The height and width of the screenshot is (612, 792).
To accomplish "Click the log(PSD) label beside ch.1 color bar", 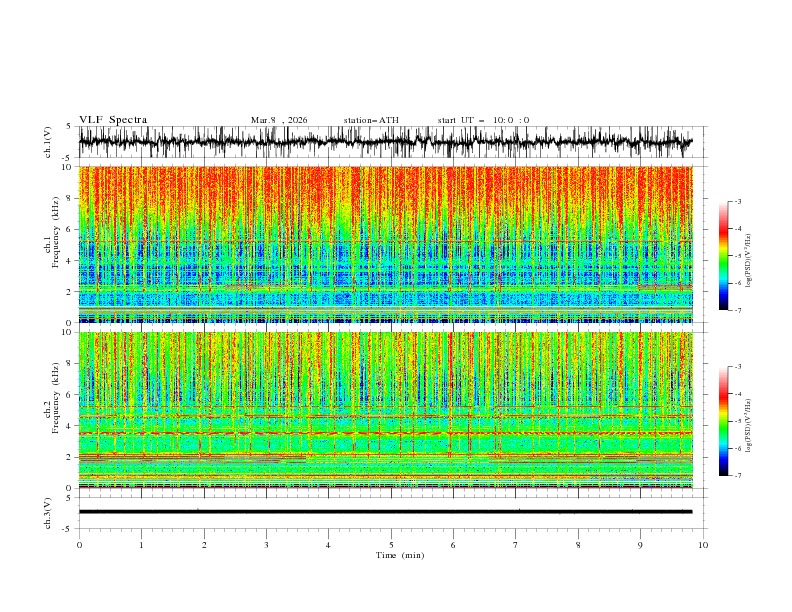I will pyautogui.click(x=749, y=261).
